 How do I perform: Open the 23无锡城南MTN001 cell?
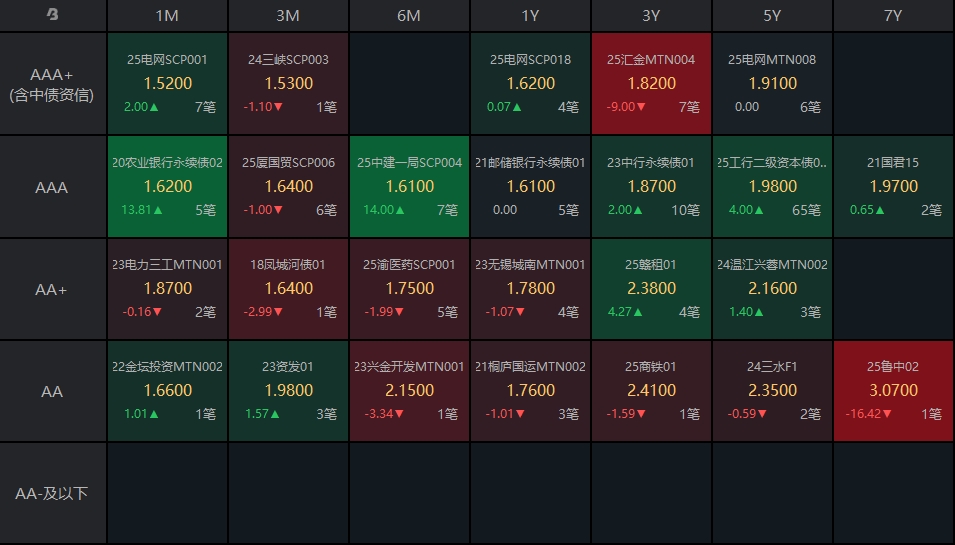(x=530, y=289)
